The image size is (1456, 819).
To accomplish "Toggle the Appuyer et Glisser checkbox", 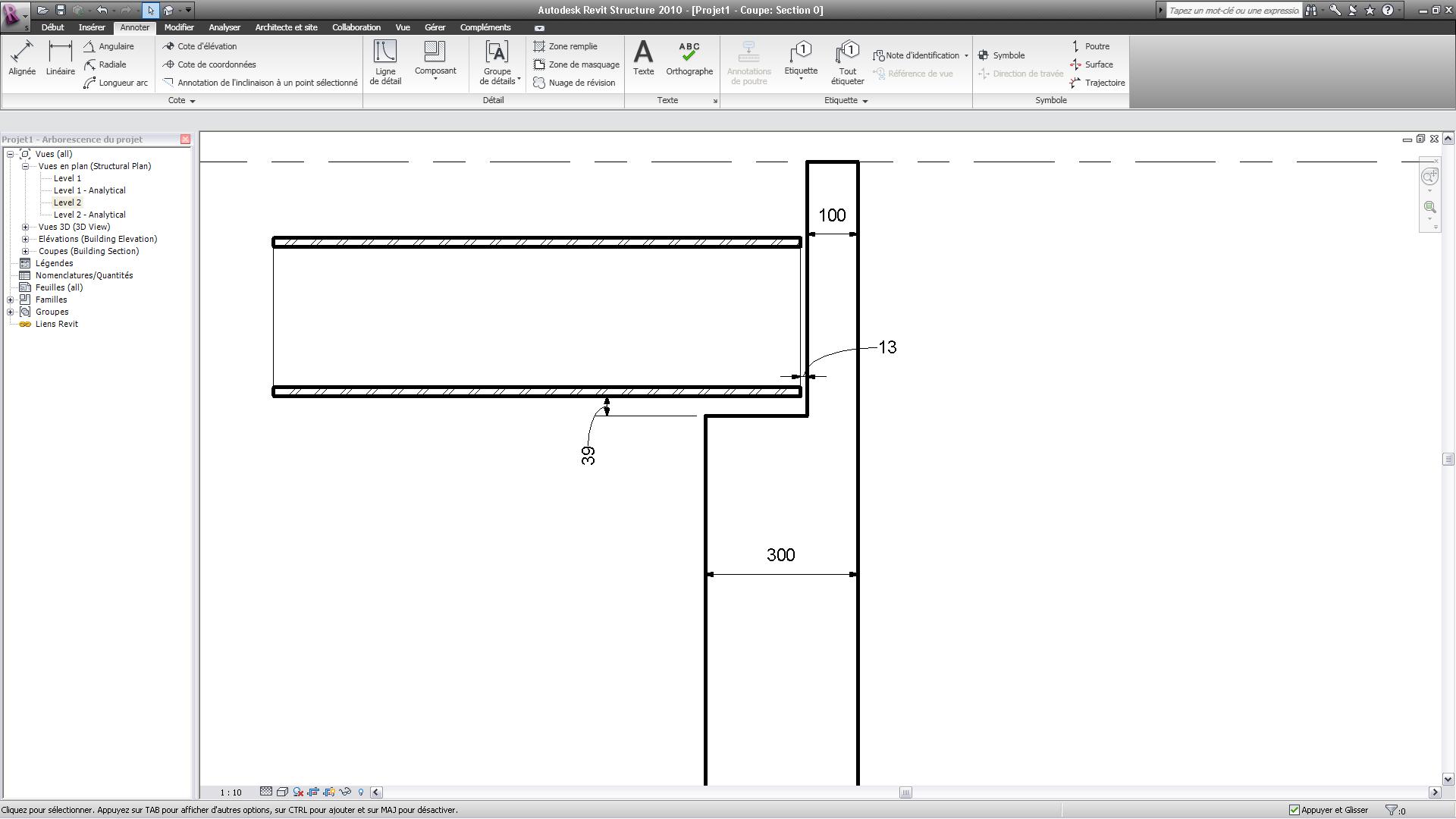I will (x=1294, y=811).
